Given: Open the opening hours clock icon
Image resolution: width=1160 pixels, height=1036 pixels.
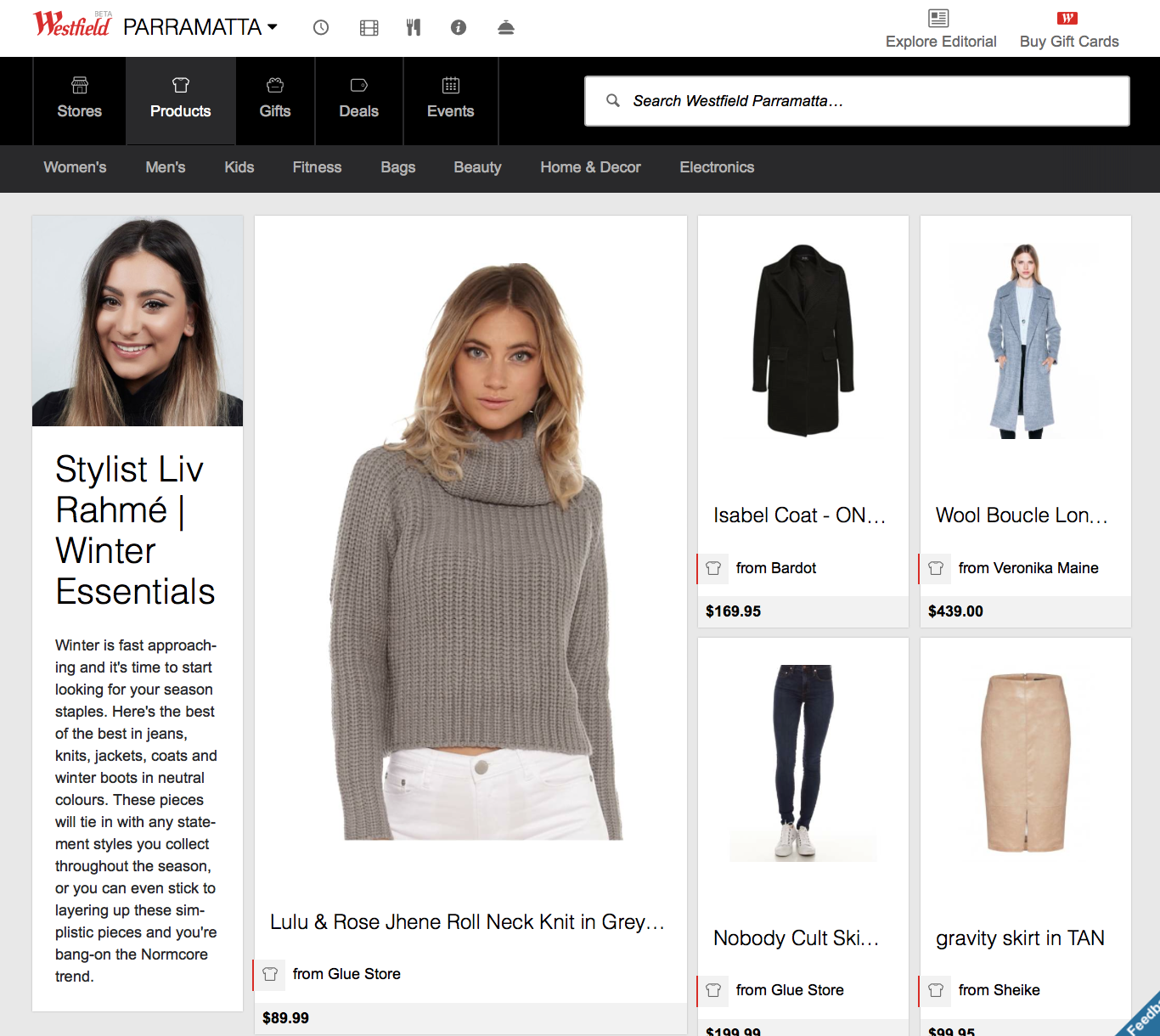Looking at the screenshot, I should pos(321,27).
